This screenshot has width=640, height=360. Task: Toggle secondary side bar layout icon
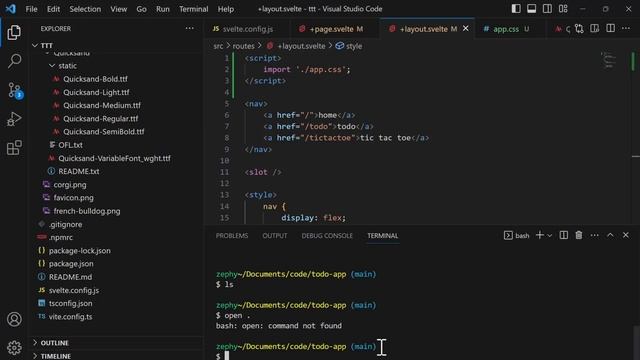pos(547,9)
